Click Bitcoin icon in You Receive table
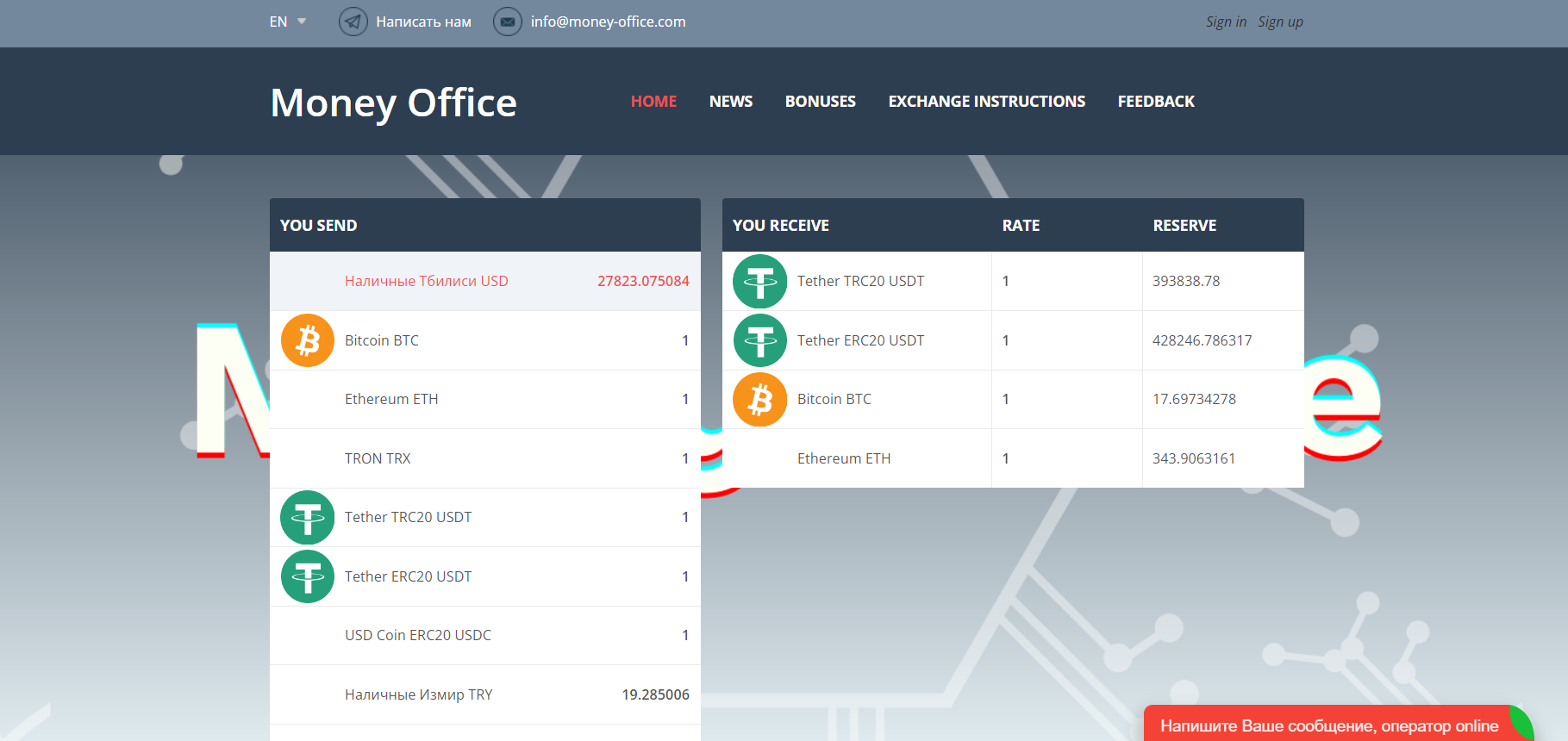The width and height of the screenshot is (1568, 741). (760, 400)
